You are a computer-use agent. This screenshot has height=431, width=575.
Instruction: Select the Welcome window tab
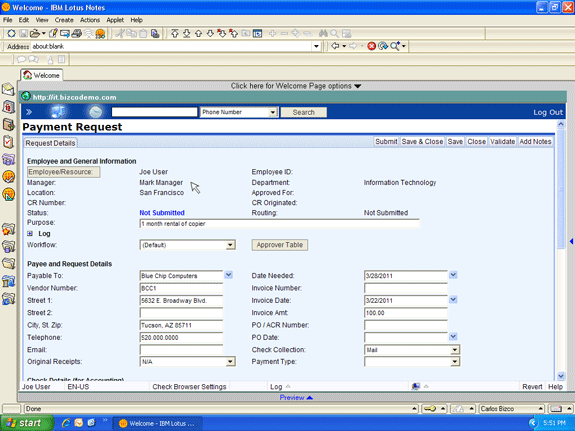(x=41, y=75)
